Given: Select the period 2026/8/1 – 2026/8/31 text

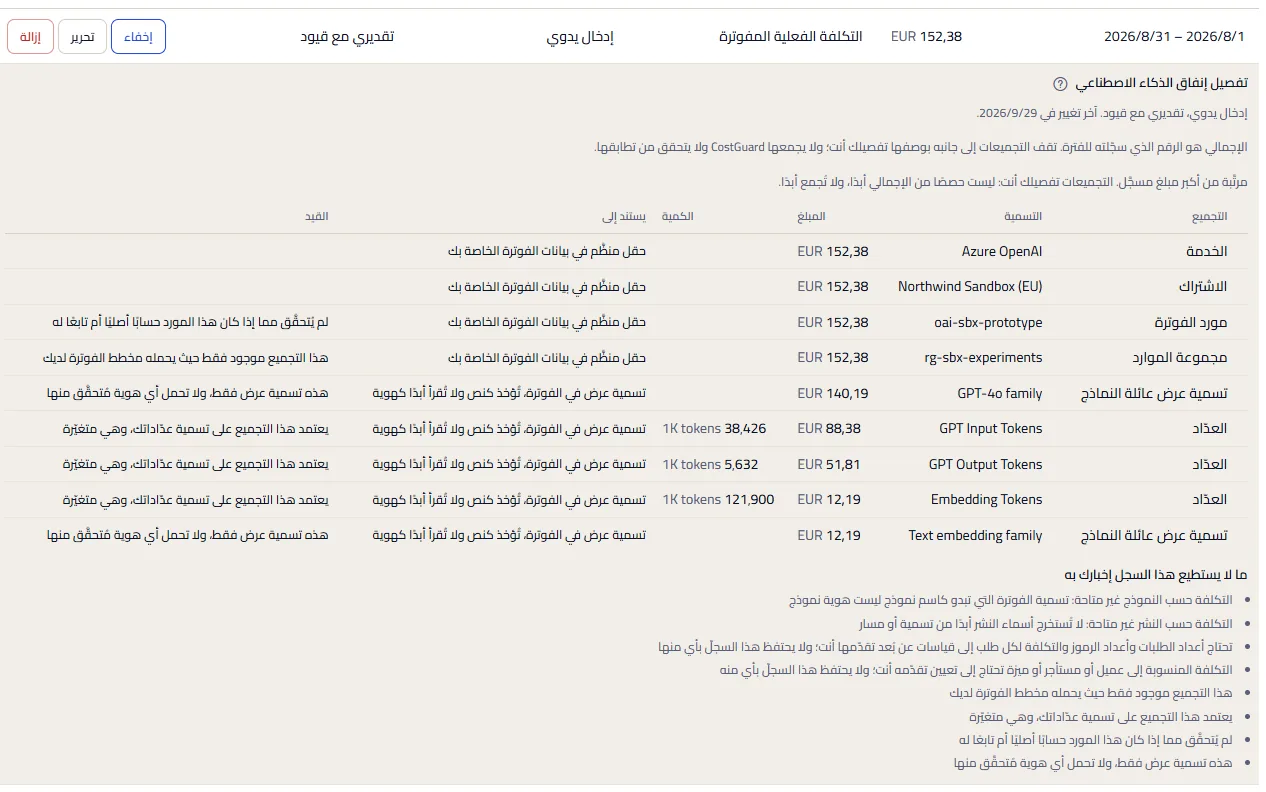Looking at the screenshot, I should (1174, 37).
